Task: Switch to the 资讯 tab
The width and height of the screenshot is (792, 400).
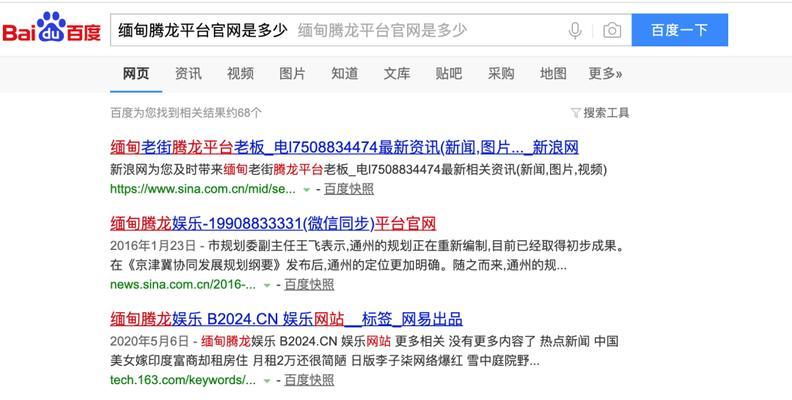Action: (x=188, y=74)
